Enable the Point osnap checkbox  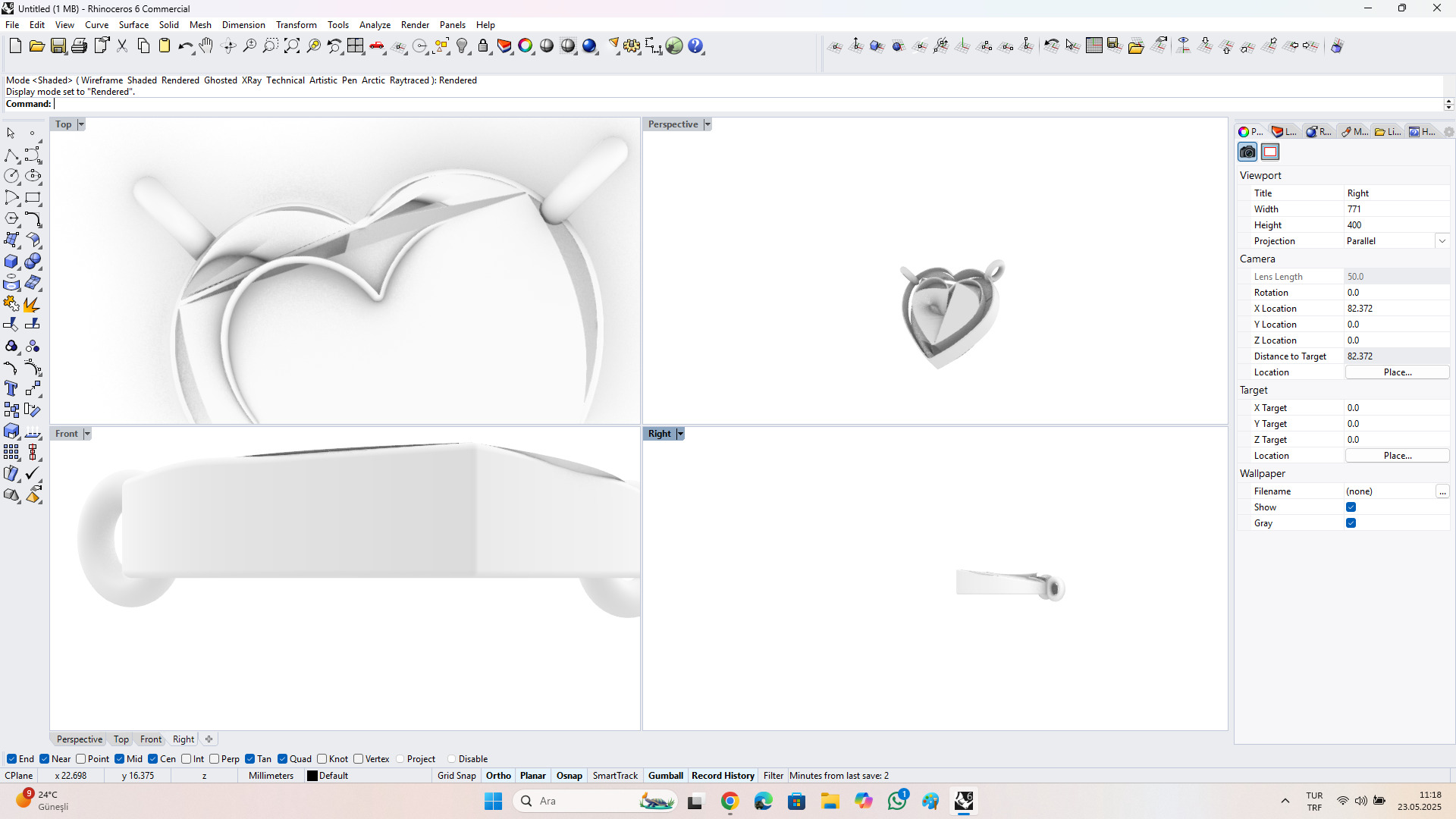click(x=81, y=759)
